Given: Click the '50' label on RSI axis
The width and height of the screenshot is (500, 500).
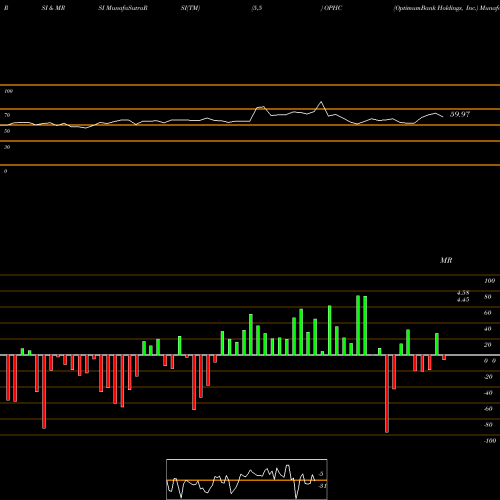Looking at the screenshot, I should (7, 131).
